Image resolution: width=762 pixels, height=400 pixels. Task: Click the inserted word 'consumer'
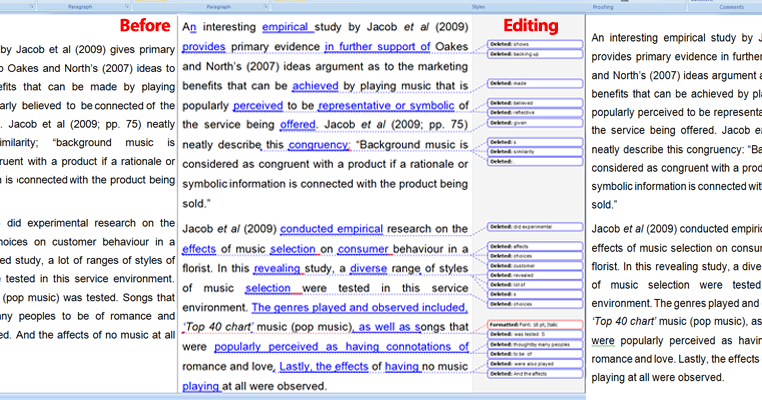click(363, 249)
